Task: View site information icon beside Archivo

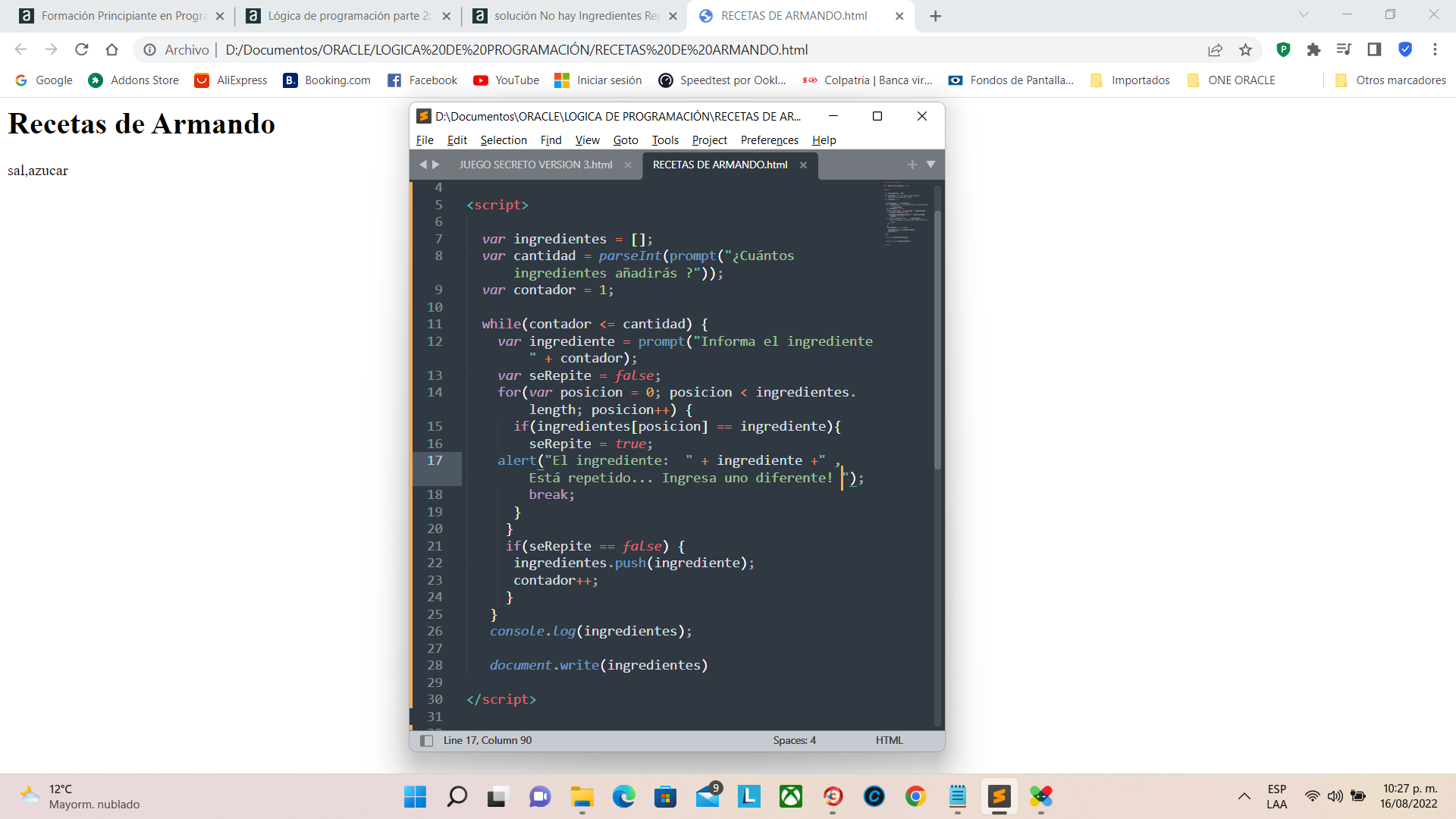Action: pos(150,50)
